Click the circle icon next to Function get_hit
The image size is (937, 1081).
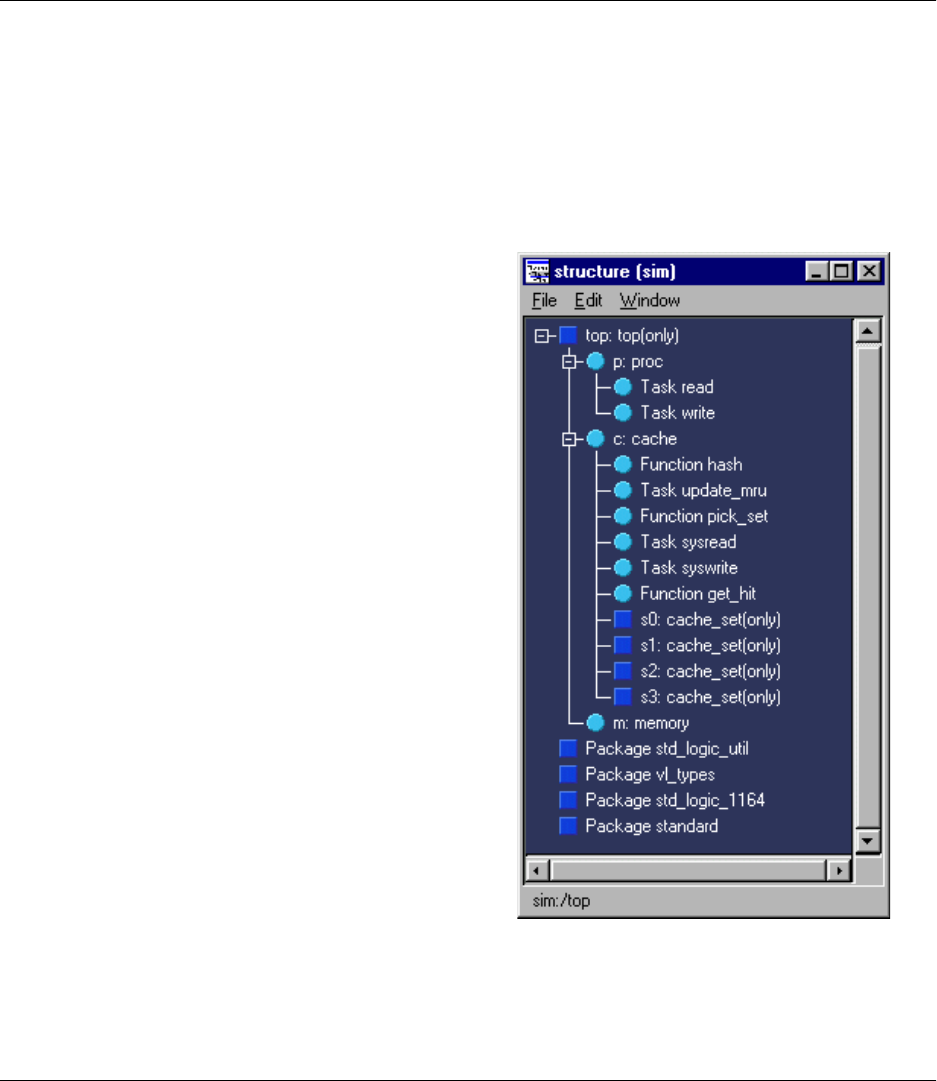coord(623,594)
